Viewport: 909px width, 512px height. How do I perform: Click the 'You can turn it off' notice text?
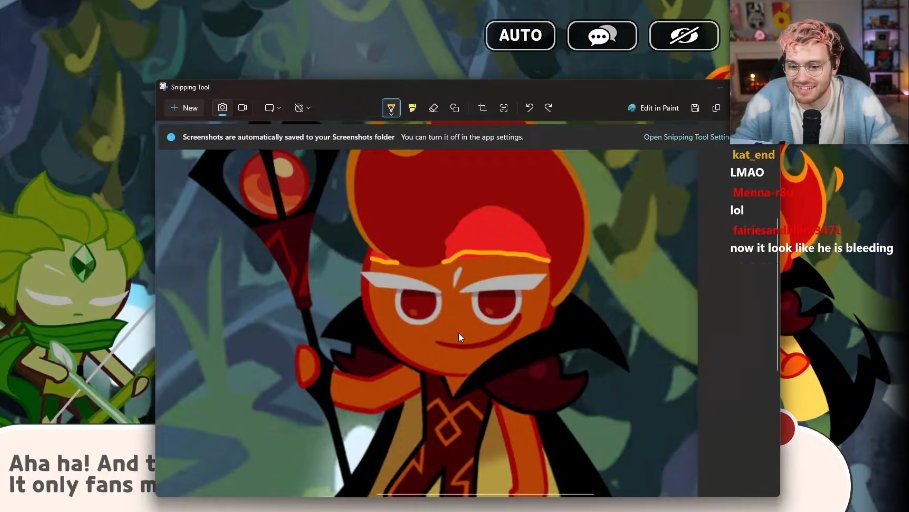click(462, 137)
